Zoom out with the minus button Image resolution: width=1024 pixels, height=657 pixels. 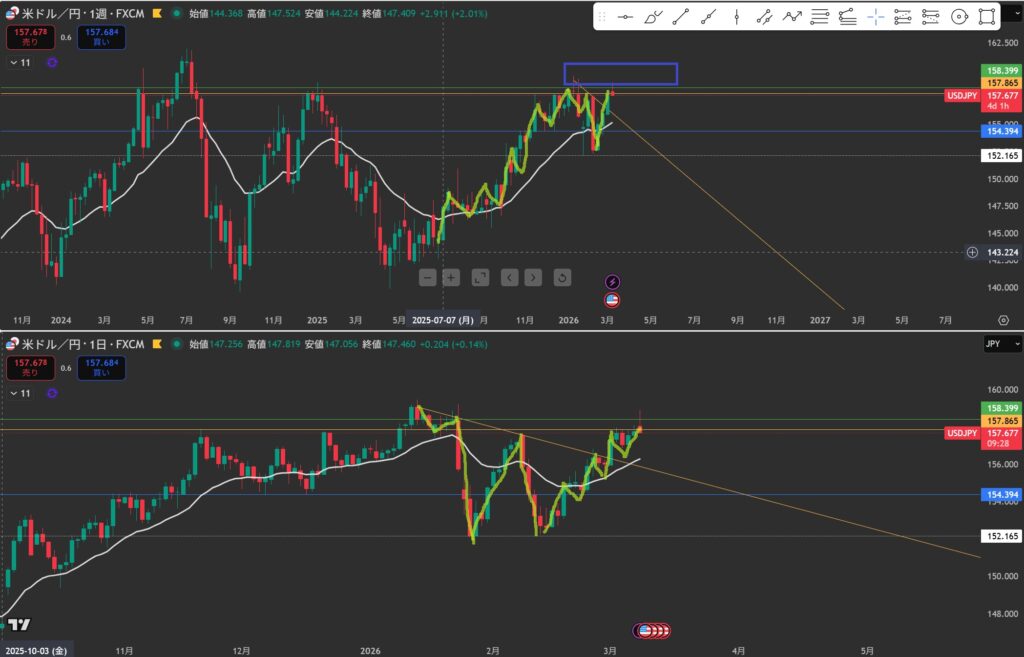(427, 277)
